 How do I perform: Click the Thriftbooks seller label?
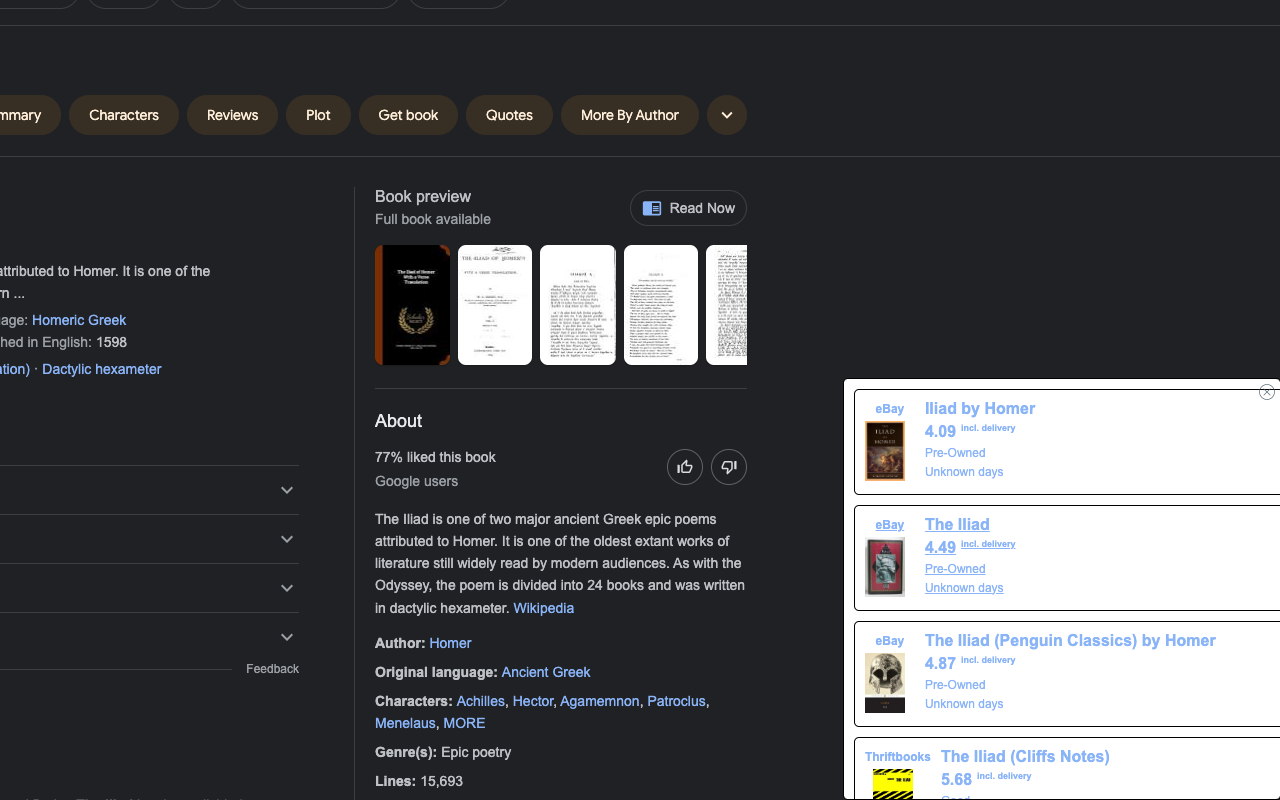[x=898, y=757]
